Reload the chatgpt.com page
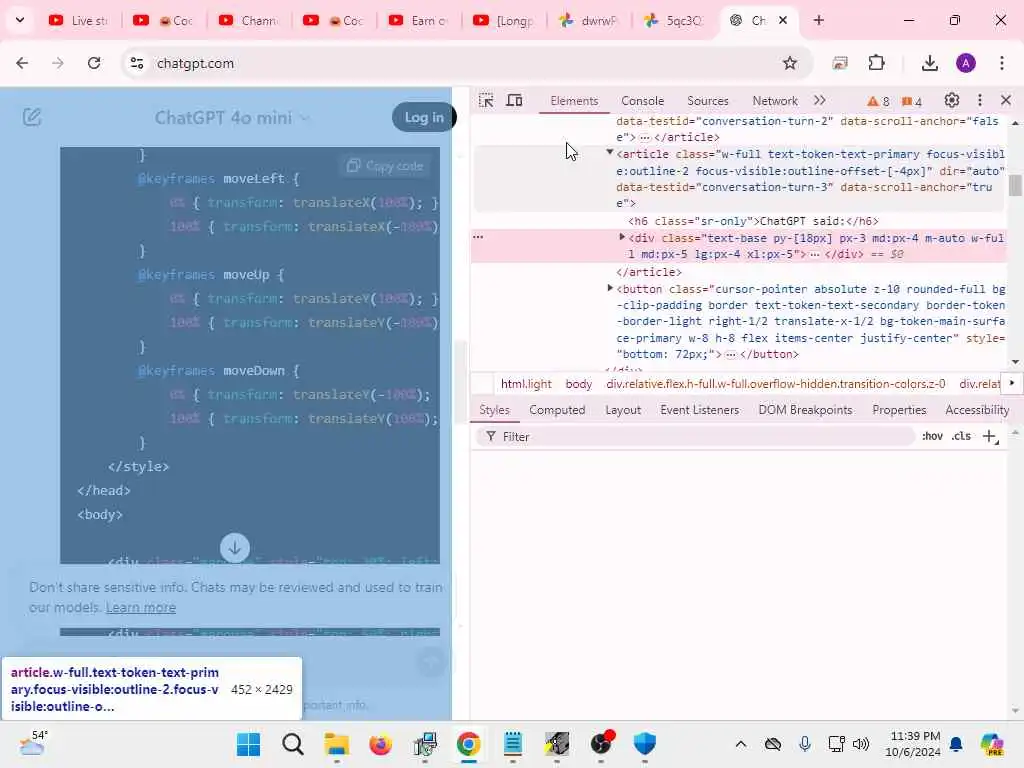 94,63
